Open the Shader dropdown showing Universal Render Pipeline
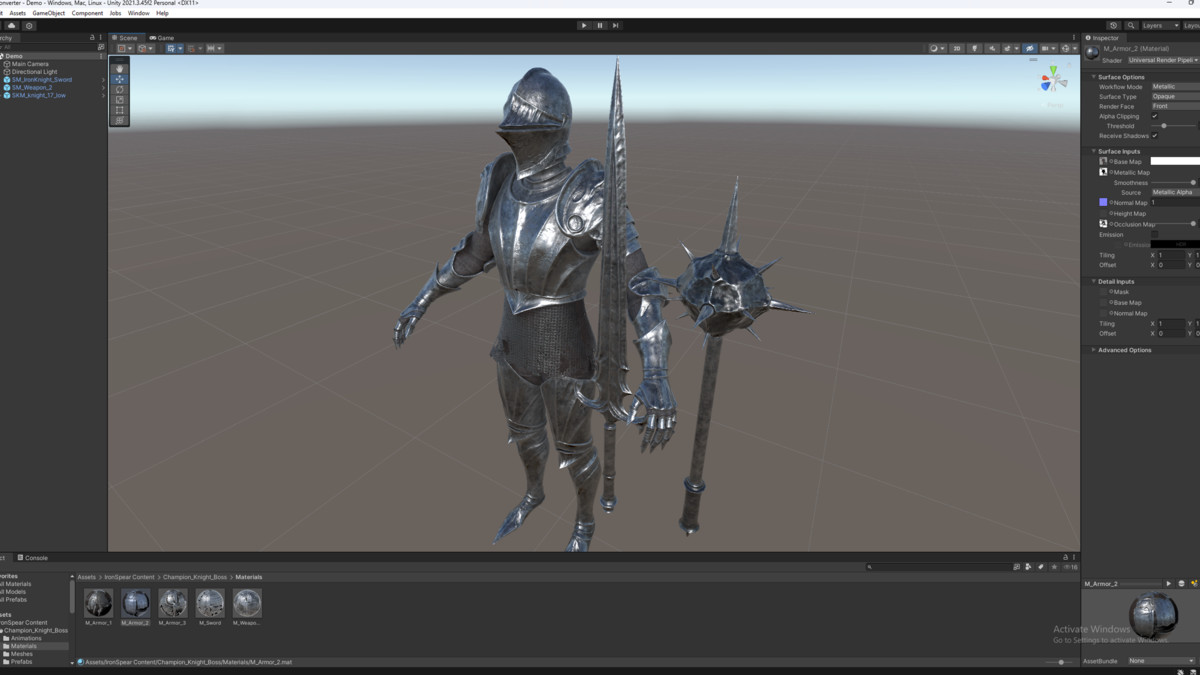 tap(1160, 60)
